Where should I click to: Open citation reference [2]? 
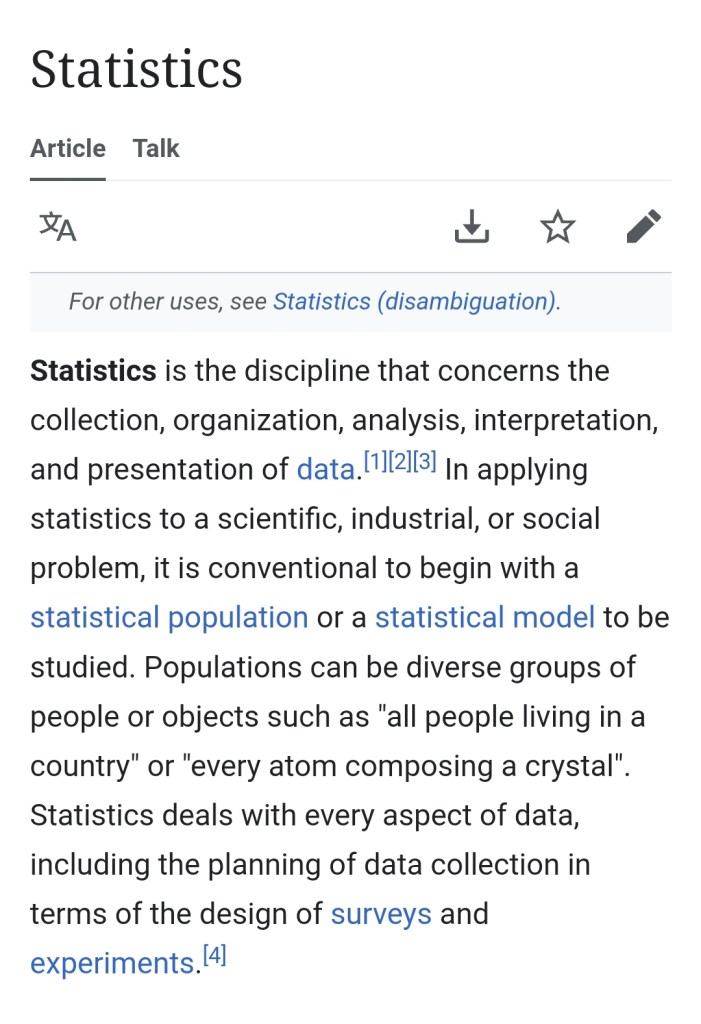(x=399, y=462)
